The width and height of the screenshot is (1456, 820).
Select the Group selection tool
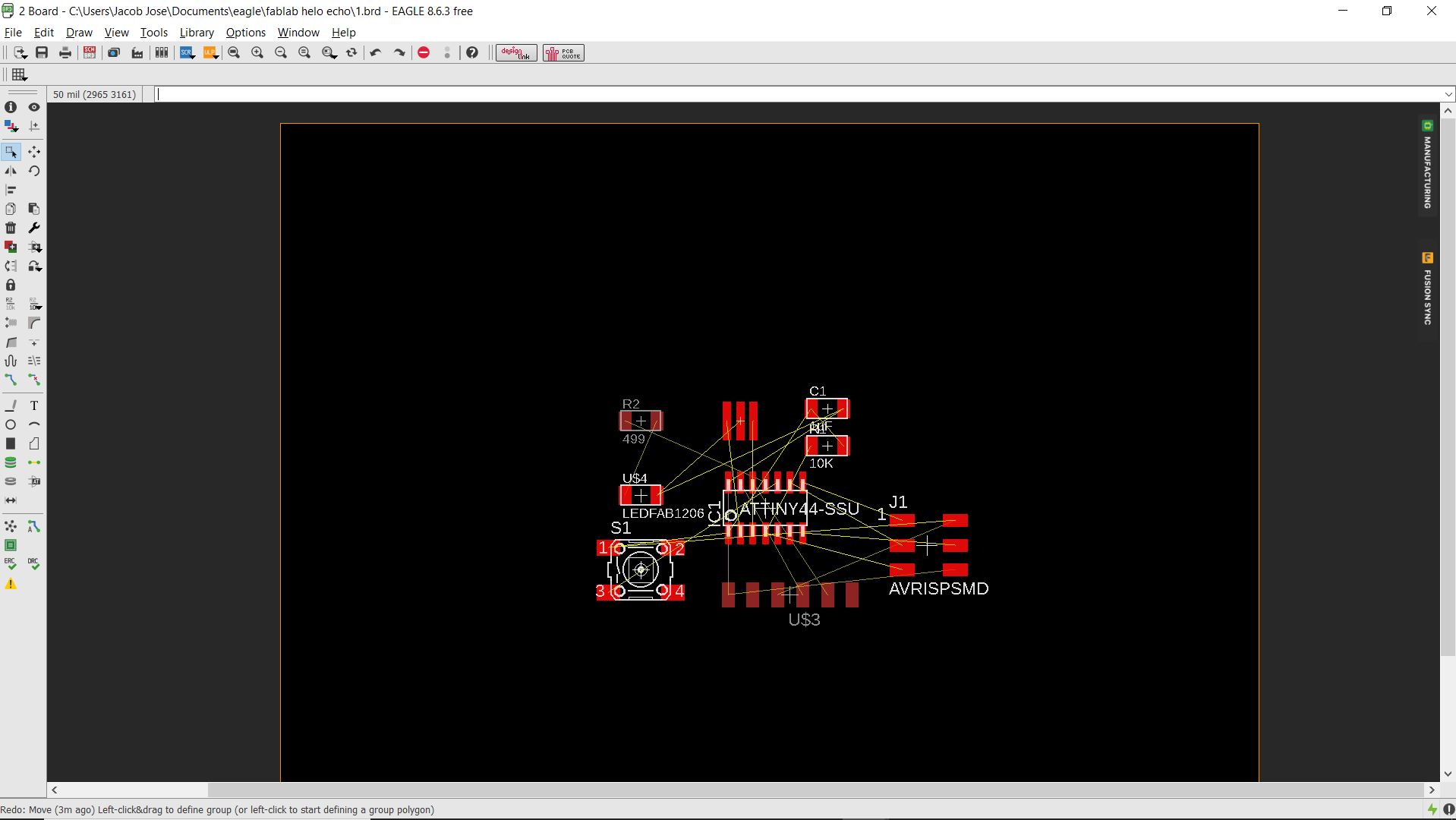tap(11, 152)
